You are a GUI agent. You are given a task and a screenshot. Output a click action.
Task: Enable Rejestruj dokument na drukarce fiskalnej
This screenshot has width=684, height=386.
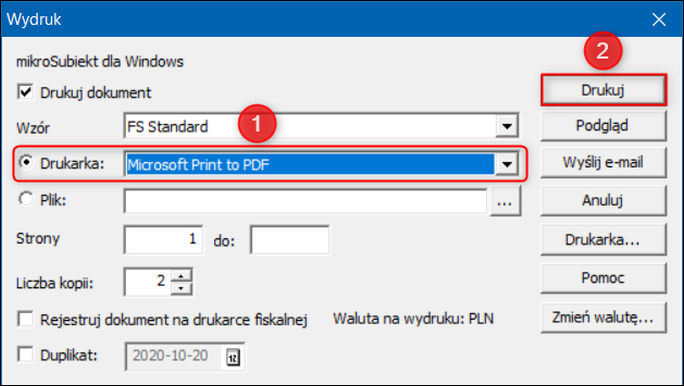click(25, 319)
